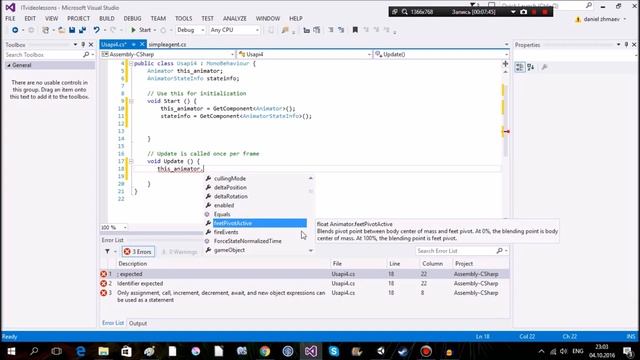The width and height of the screenshot is (640, 360).
Task: Switch to the simpleagent.cs tab
Action: (167, 44)
